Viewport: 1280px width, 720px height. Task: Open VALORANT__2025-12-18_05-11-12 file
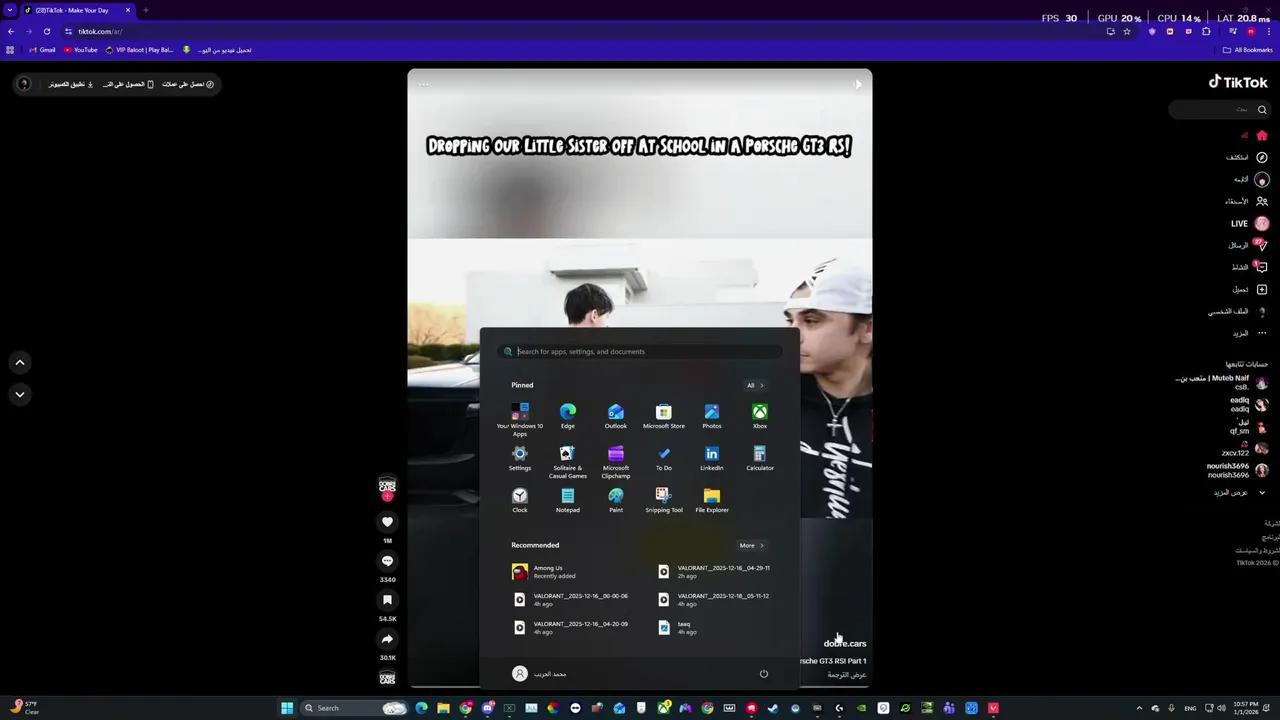716,600
